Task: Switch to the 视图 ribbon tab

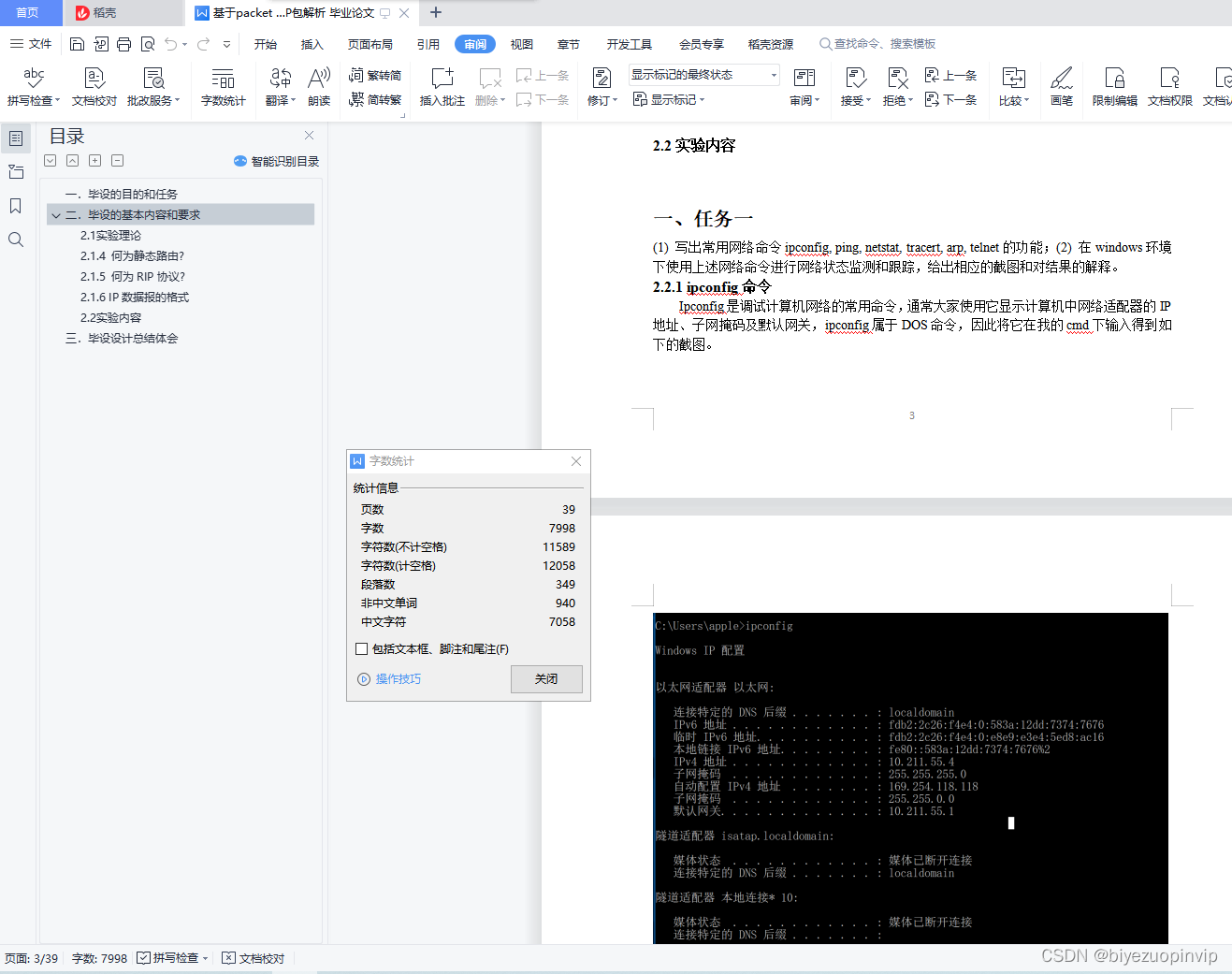Action: pyautogui.click(x=522, y=43)
